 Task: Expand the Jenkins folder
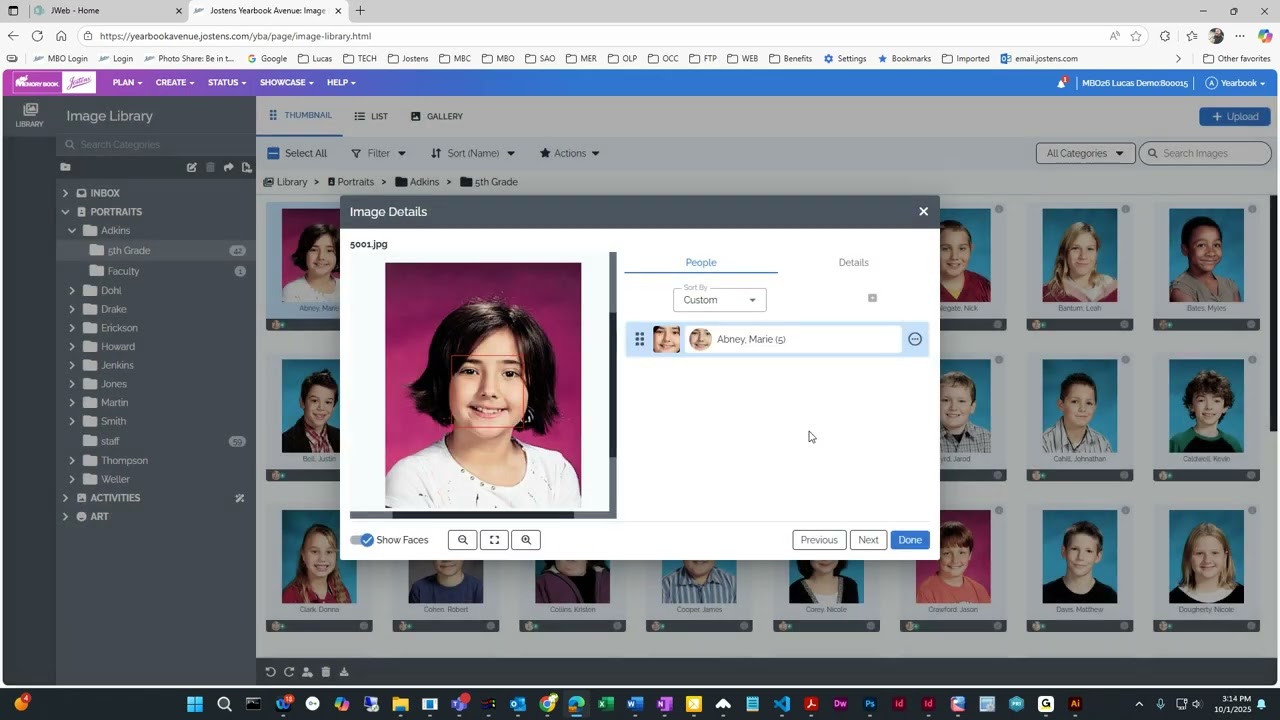pos(72,366)
